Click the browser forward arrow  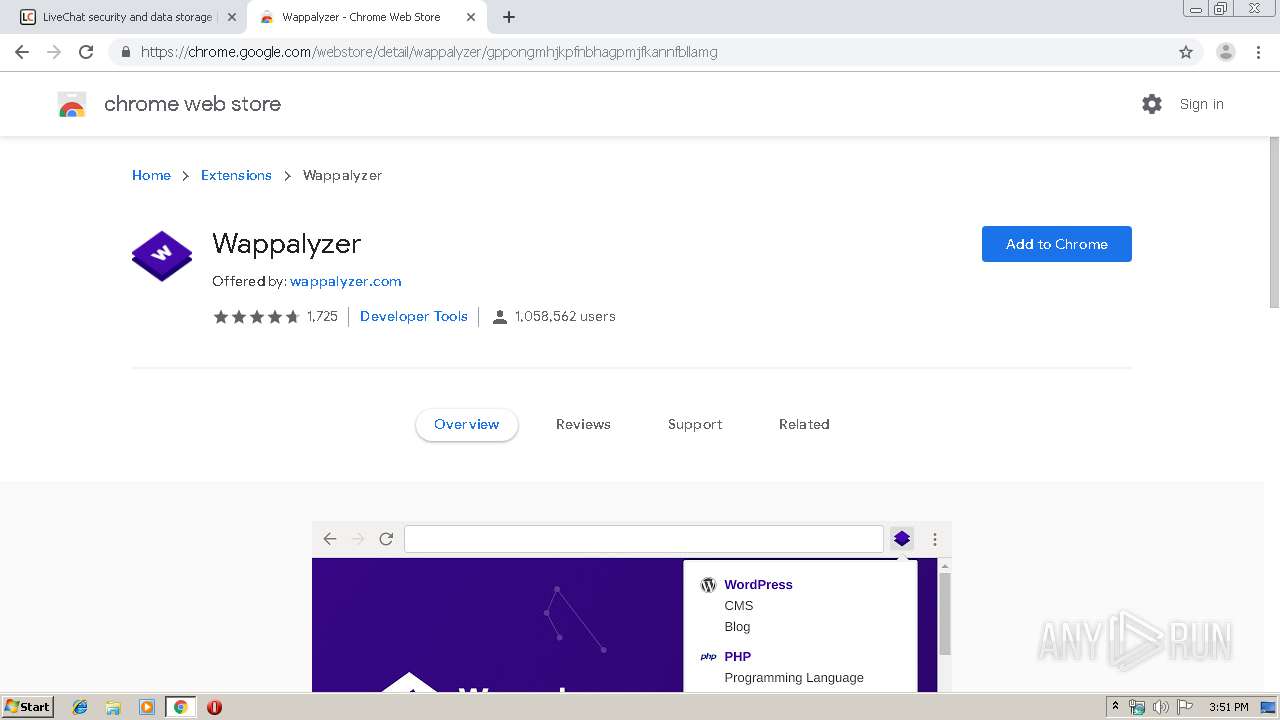(x=54, y=52)
